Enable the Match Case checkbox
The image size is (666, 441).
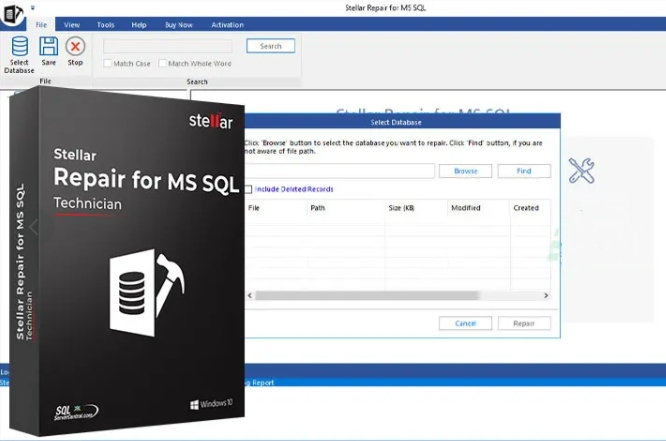point(108,63)
